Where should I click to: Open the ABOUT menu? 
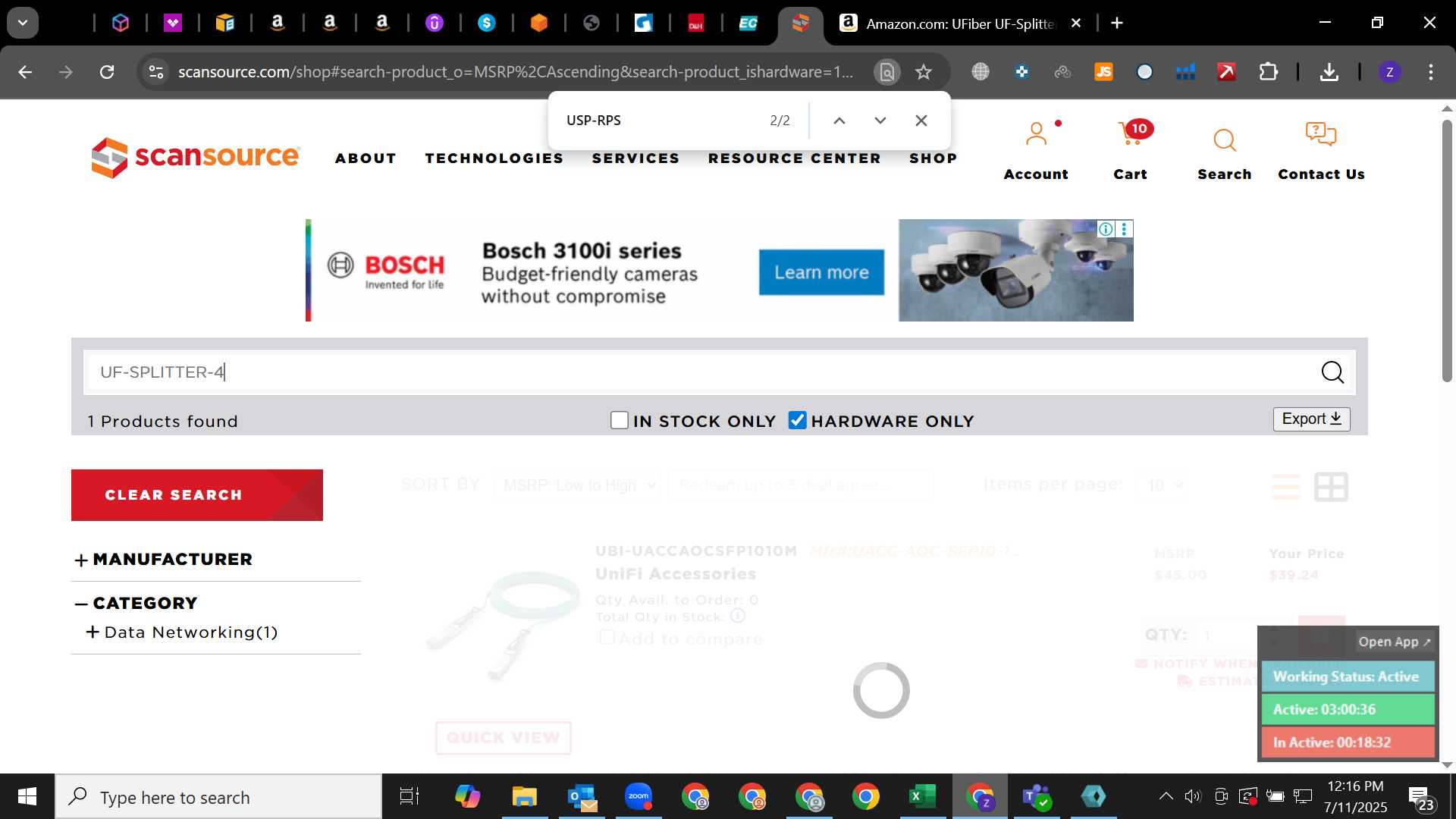[366, 158]
